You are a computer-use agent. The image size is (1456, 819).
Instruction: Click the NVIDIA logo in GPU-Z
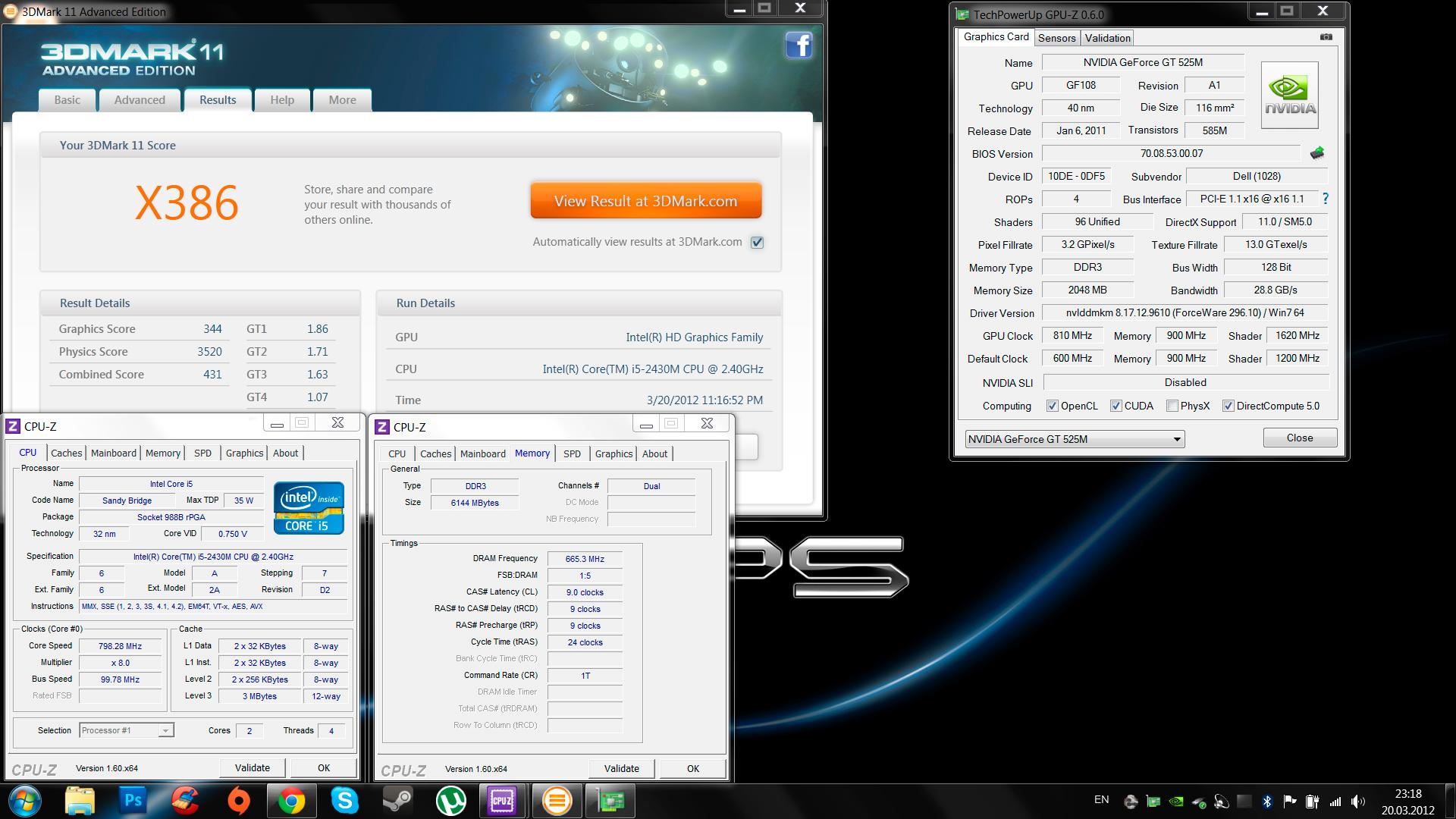1290,95
